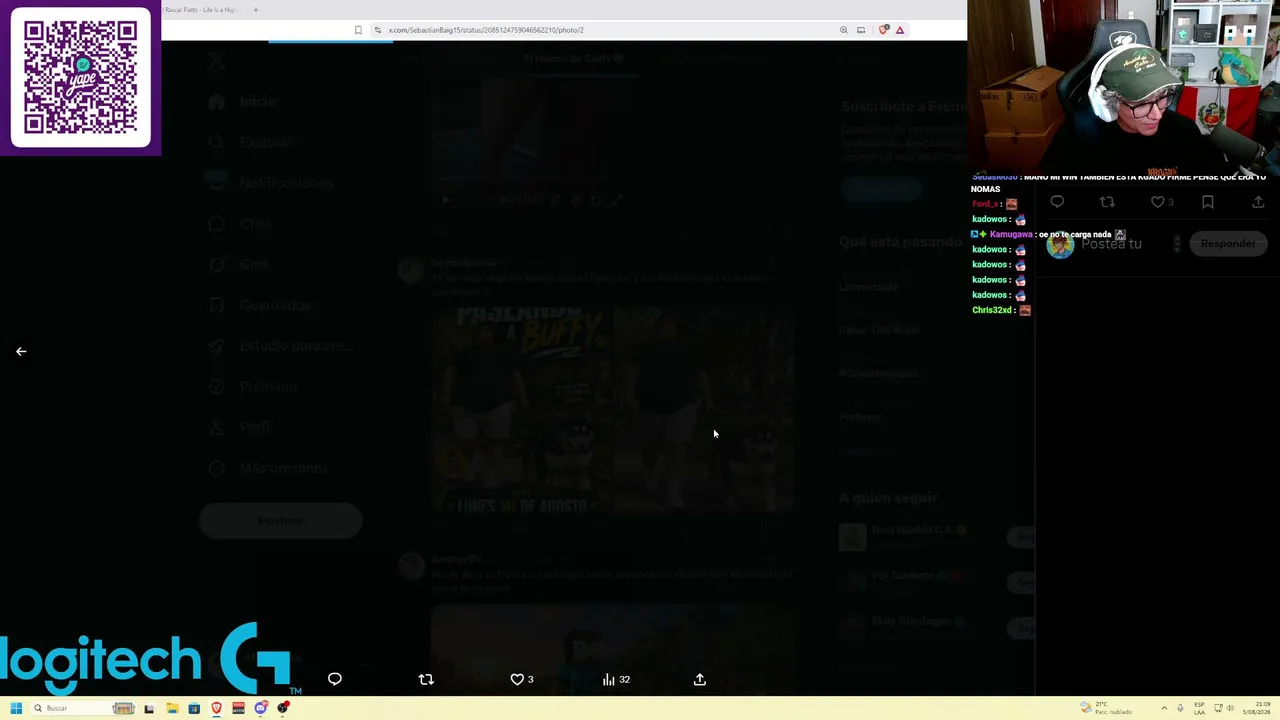Open the profile avatar beside the reply field

(1059, 245)
